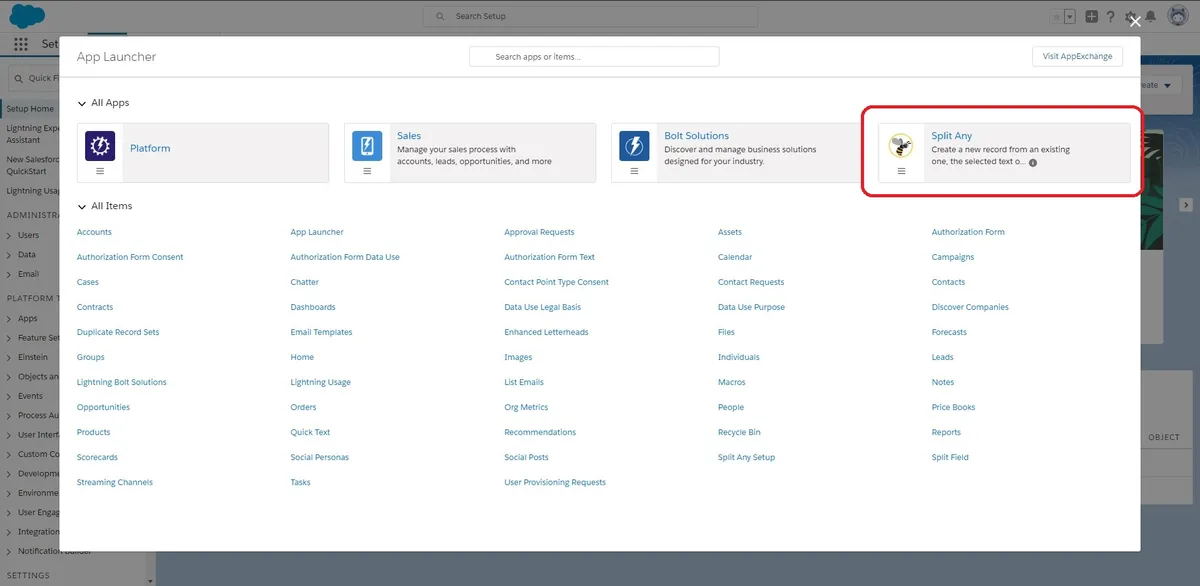This screenshot has height=586, width=1200.
Task: Collapse the All Items section
Action: point(82,206)
